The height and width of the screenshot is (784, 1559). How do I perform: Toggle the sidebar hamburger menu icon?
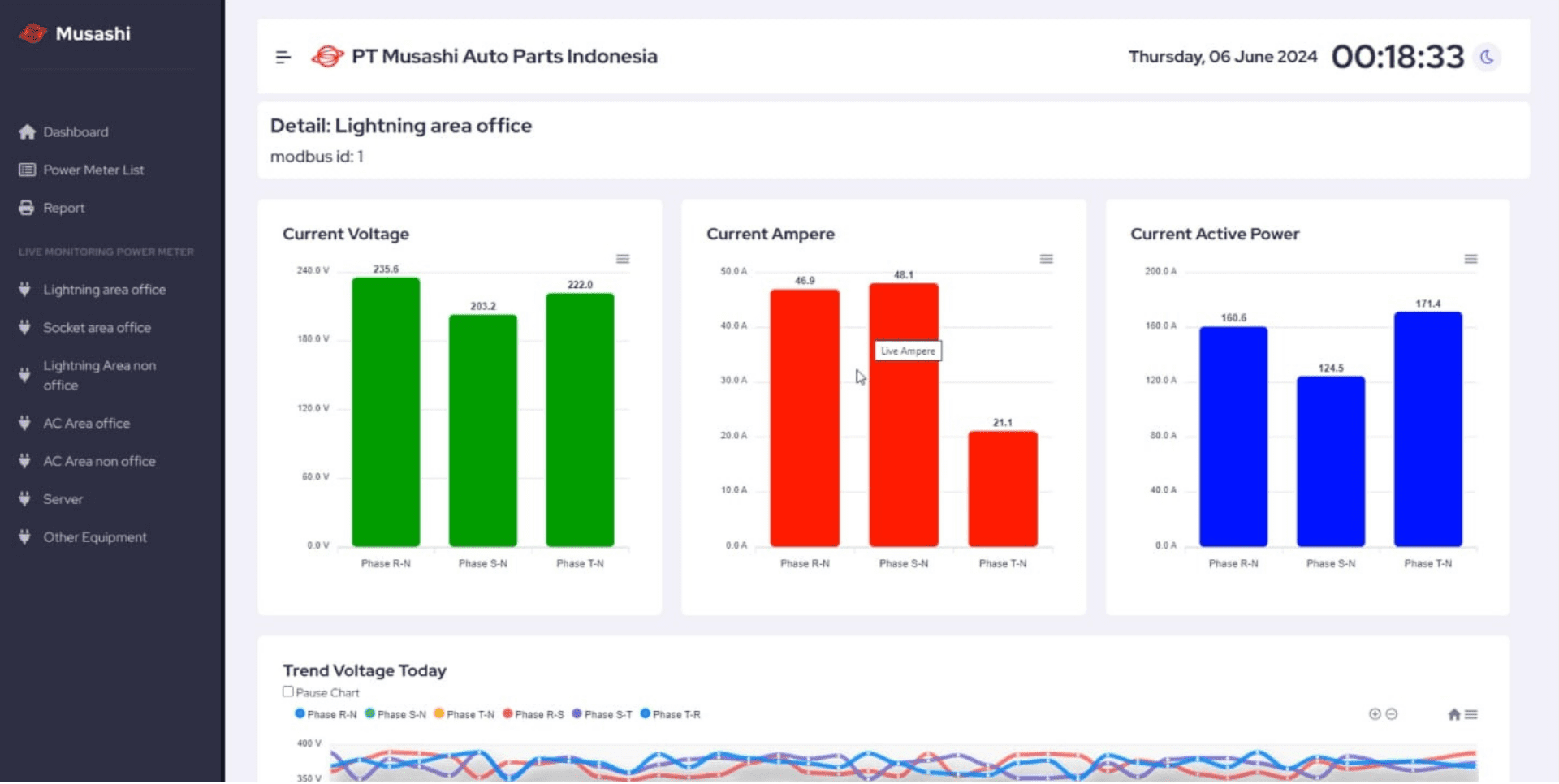[283, 57]
